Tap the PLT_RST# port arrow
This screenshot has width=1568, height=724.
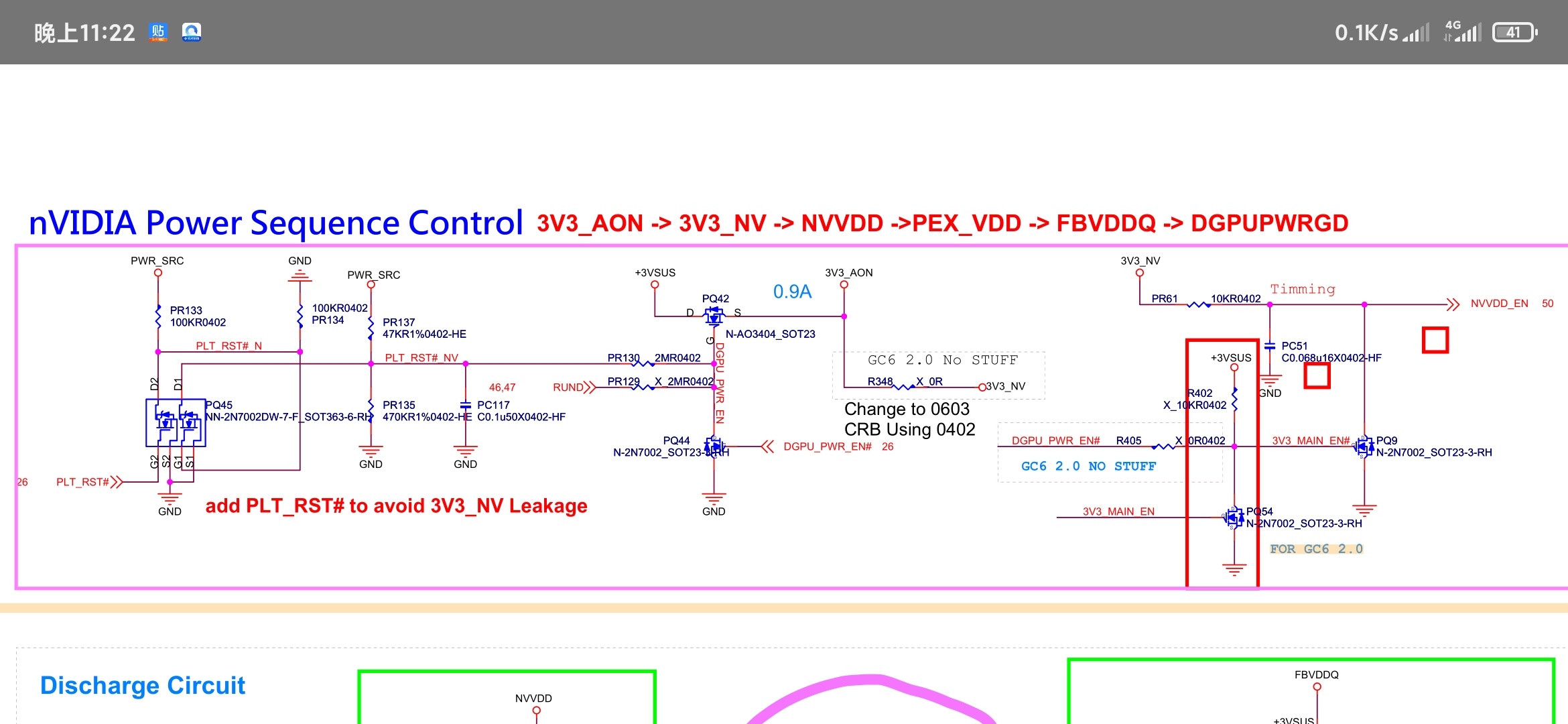click(116, 482)
